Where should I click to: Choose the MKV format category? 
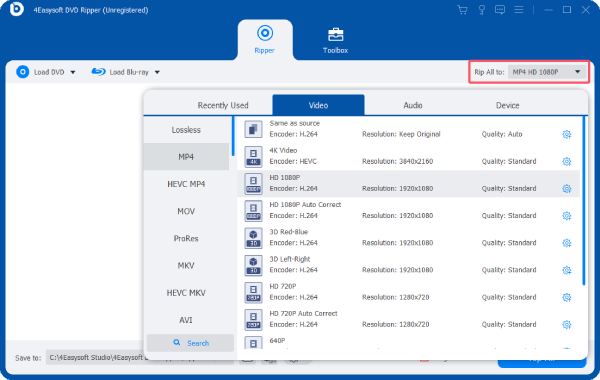[x=186, y=266]
